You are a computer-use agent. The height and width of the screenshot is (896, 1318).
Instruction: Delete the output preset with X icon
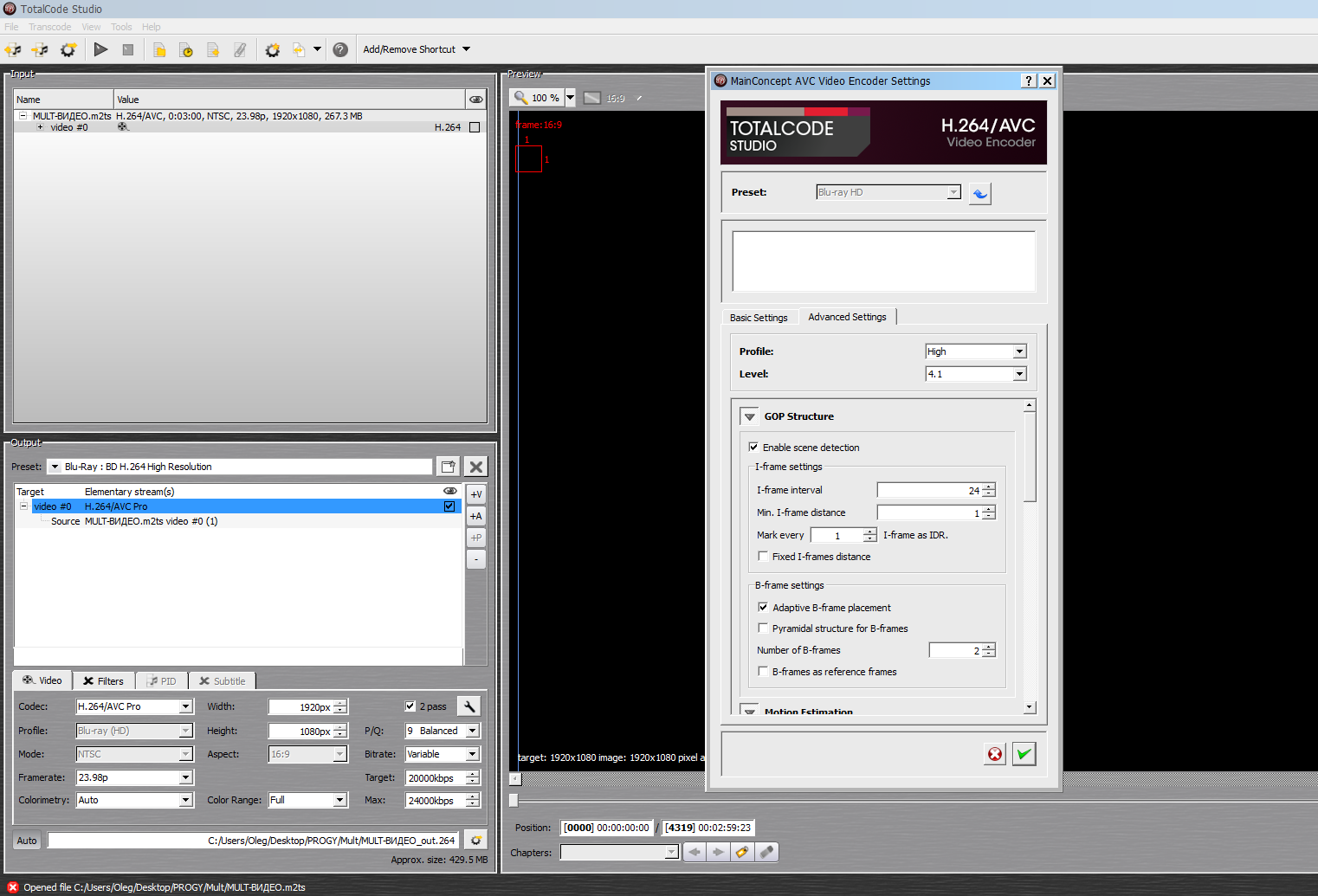475,467
